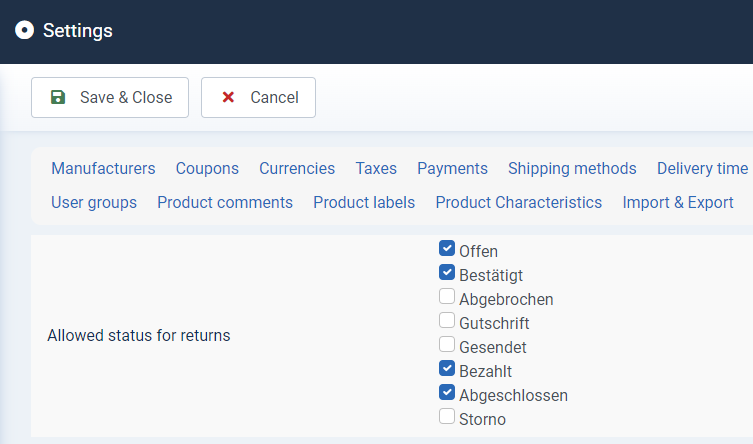Disable the Bezahlt status checkbox

pos(447,369)
